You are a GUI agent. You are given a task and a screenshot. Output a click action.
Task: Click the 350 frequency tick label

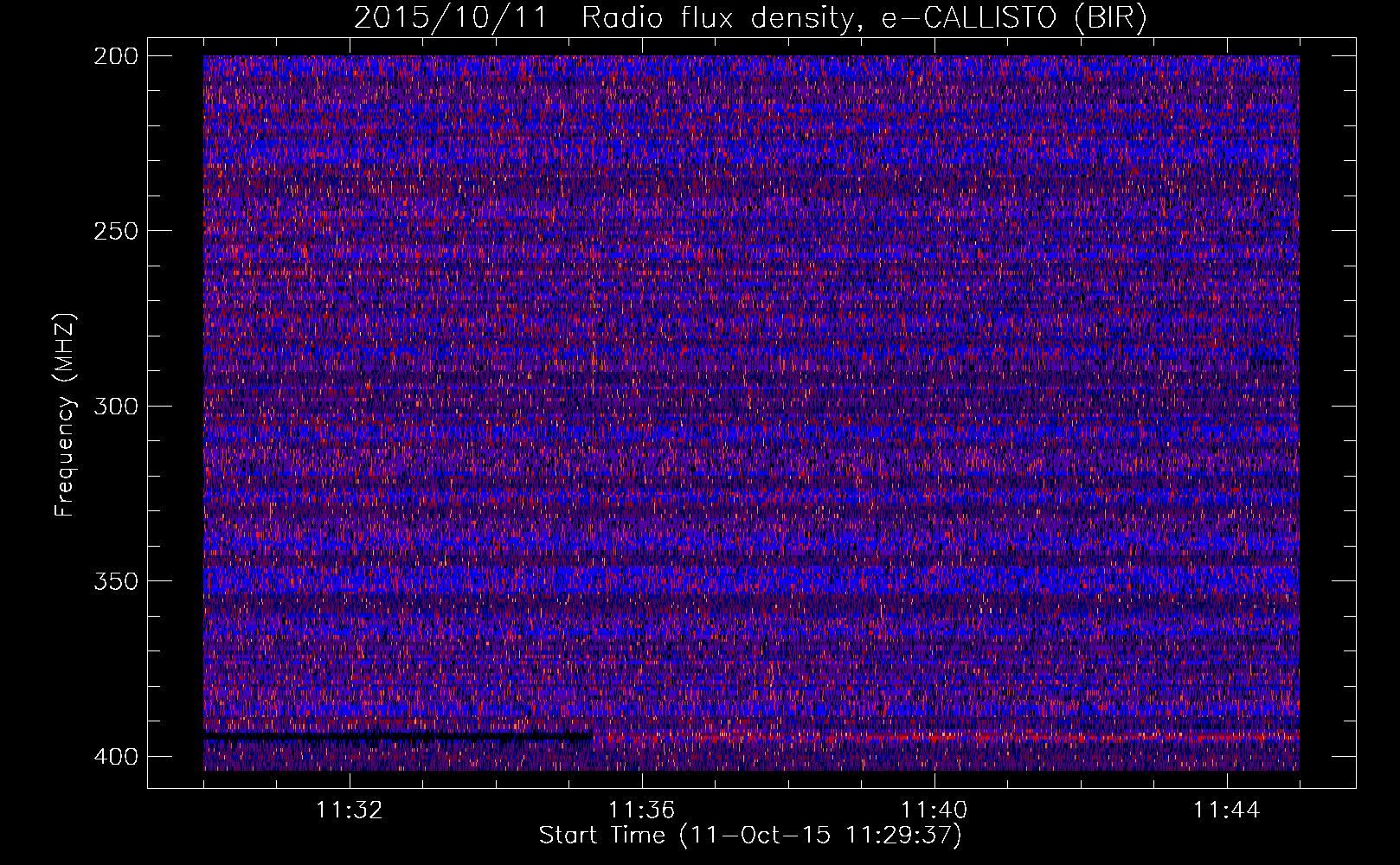[115, 580]
